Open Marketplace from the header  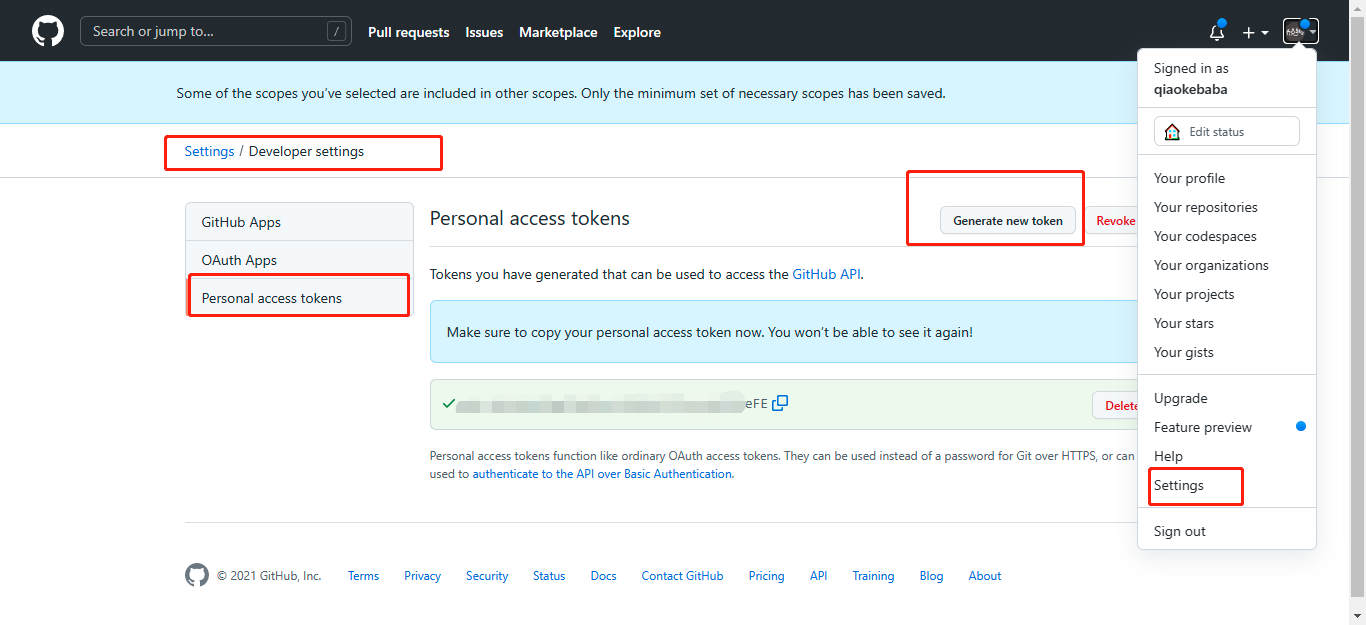click(x=558, y=32)
